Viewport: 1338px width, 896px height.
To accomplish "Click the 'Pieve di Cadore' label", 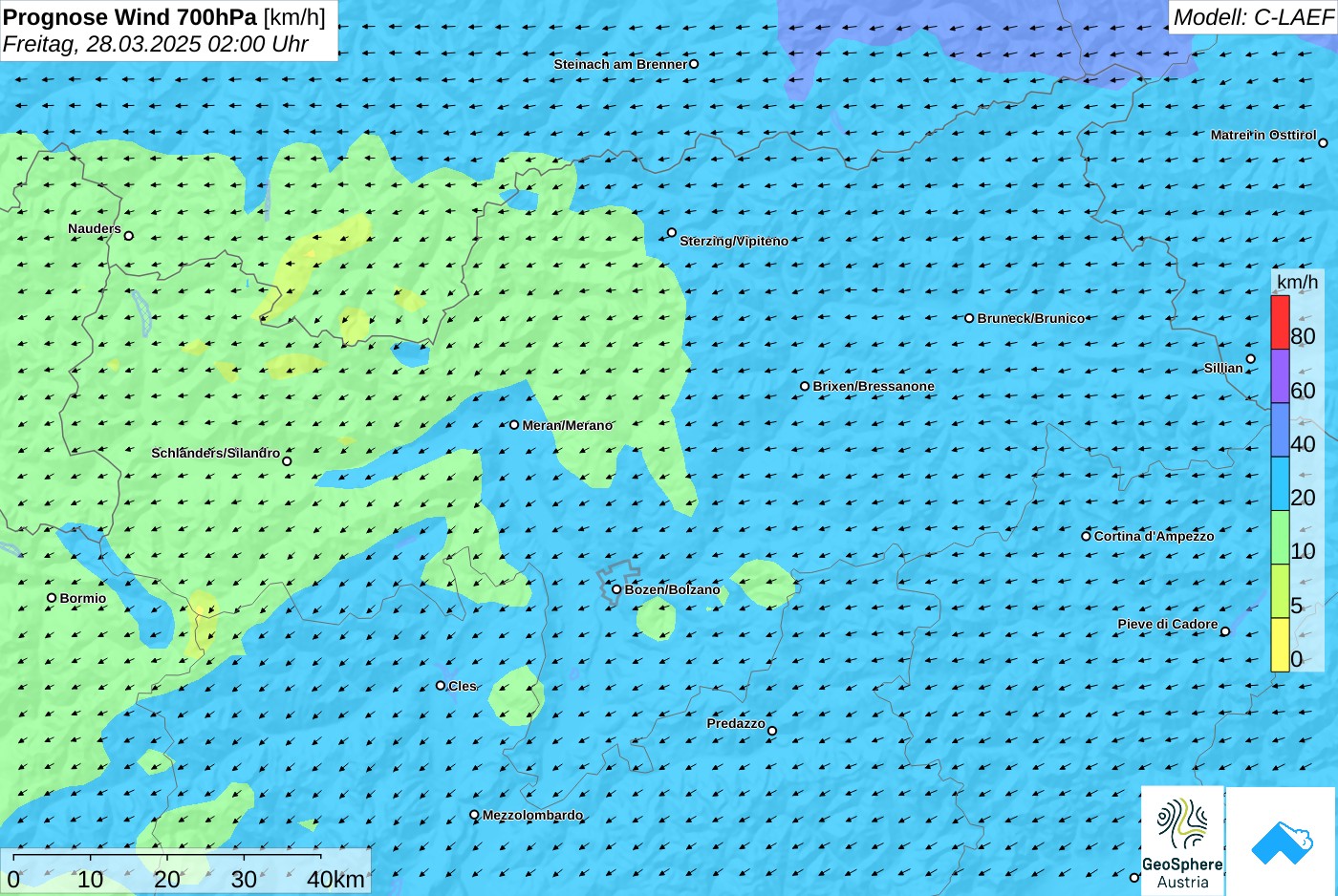I will 1168,624.
